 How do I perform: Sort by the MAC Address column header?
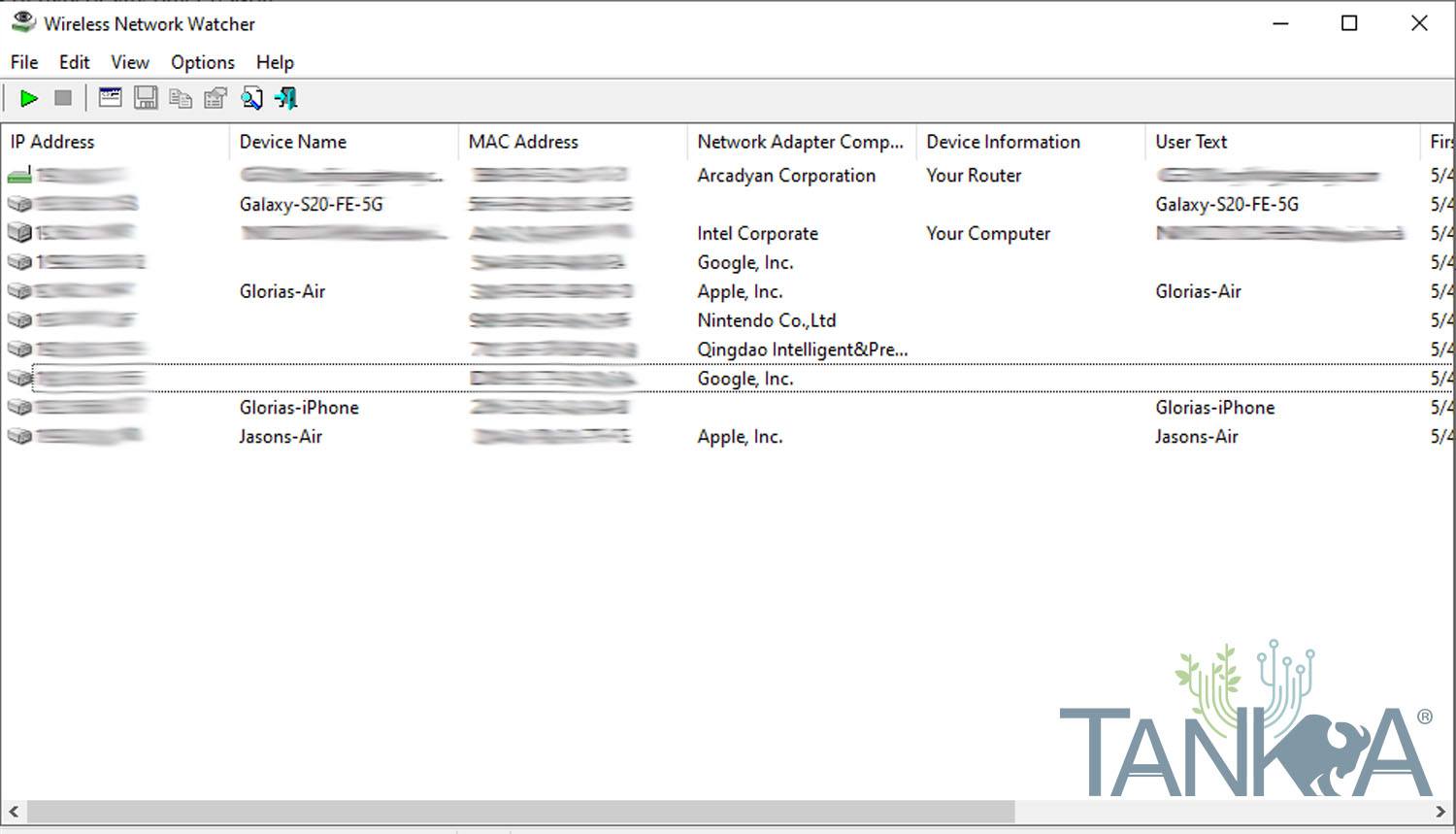(x=573, y=142)
